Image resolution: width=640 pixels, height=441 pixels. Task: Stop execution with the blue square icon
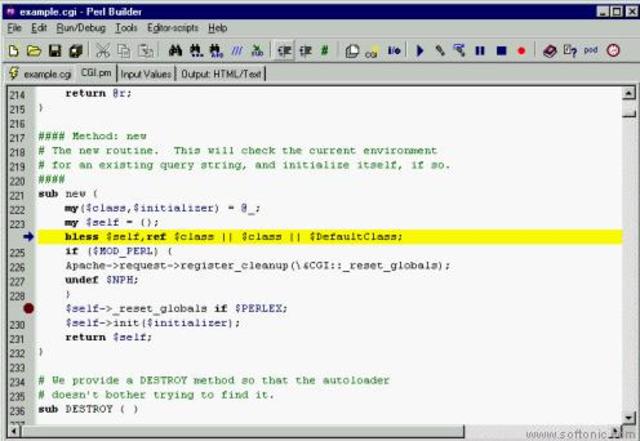[501, 51]
